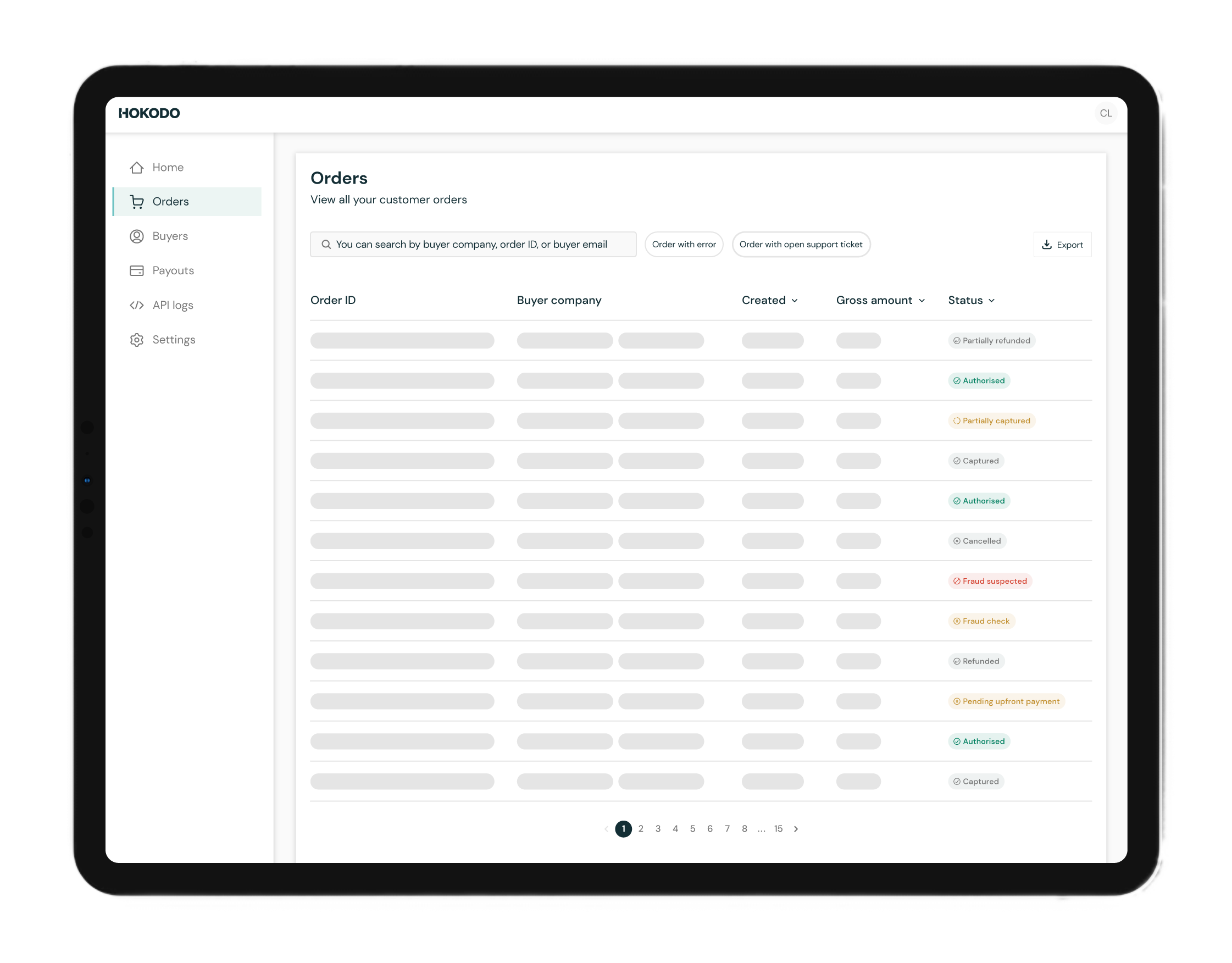Toggle the Order with error filter
Viewport: 1232px width, 963px height.
(684, 244)
